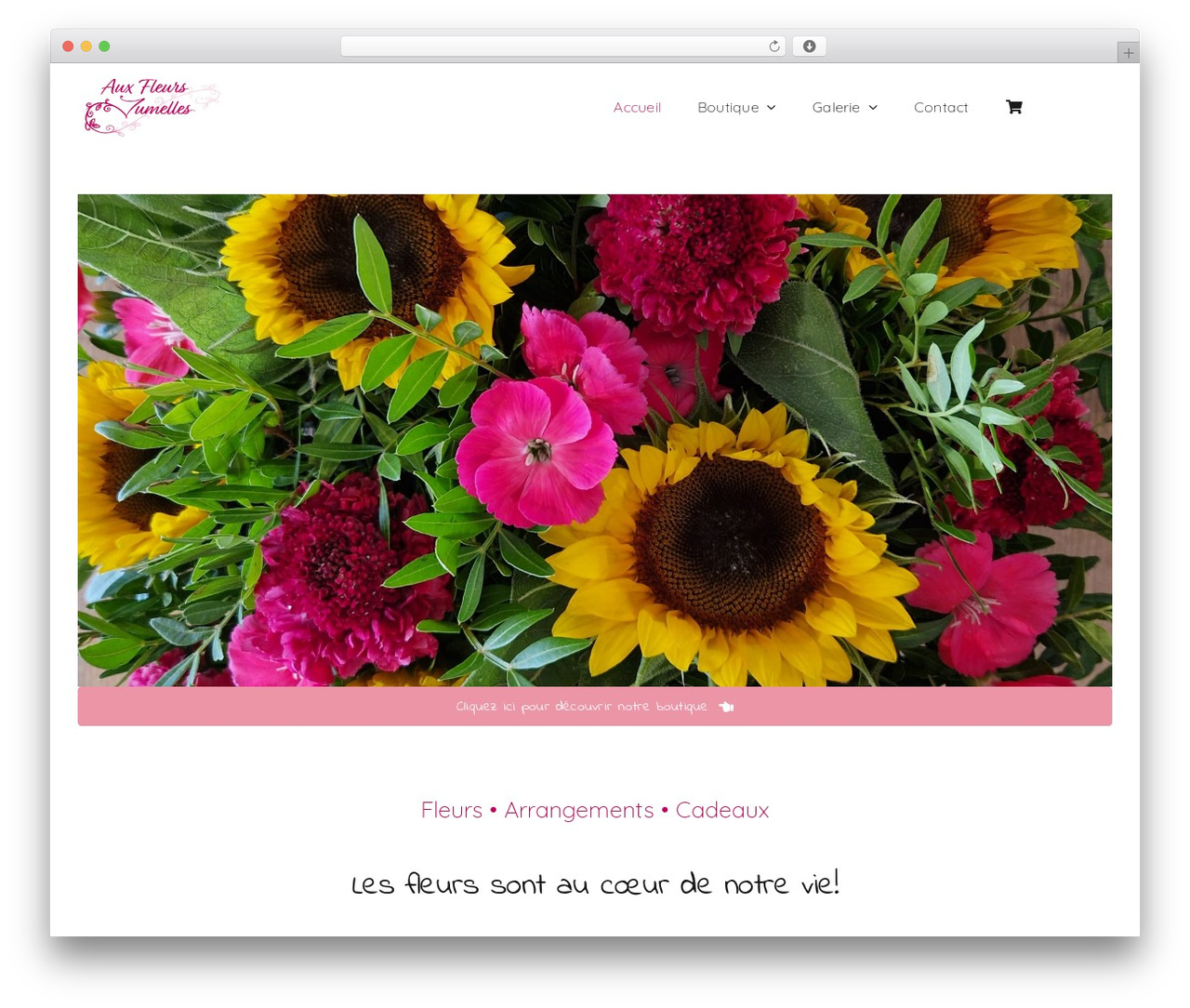Open the browser downloads button

(809, 46)
